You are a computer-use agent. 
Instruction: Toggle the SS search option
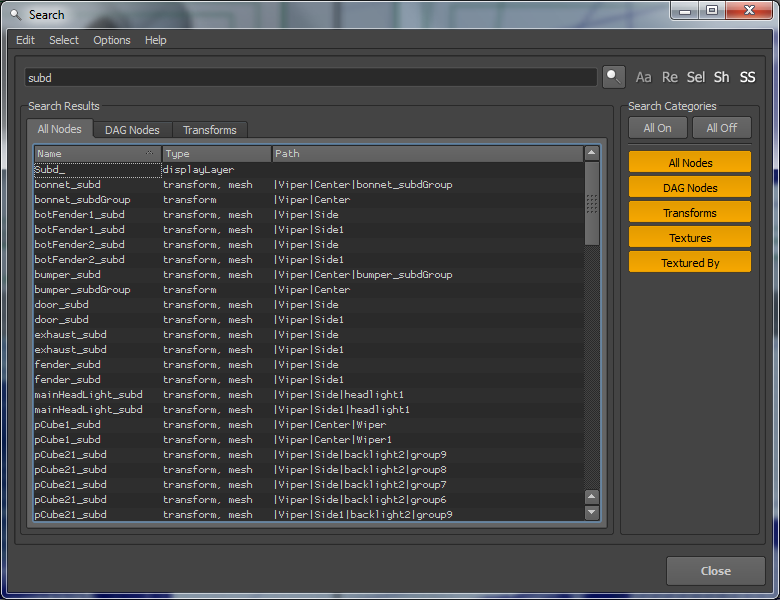[x=747, y=77]
